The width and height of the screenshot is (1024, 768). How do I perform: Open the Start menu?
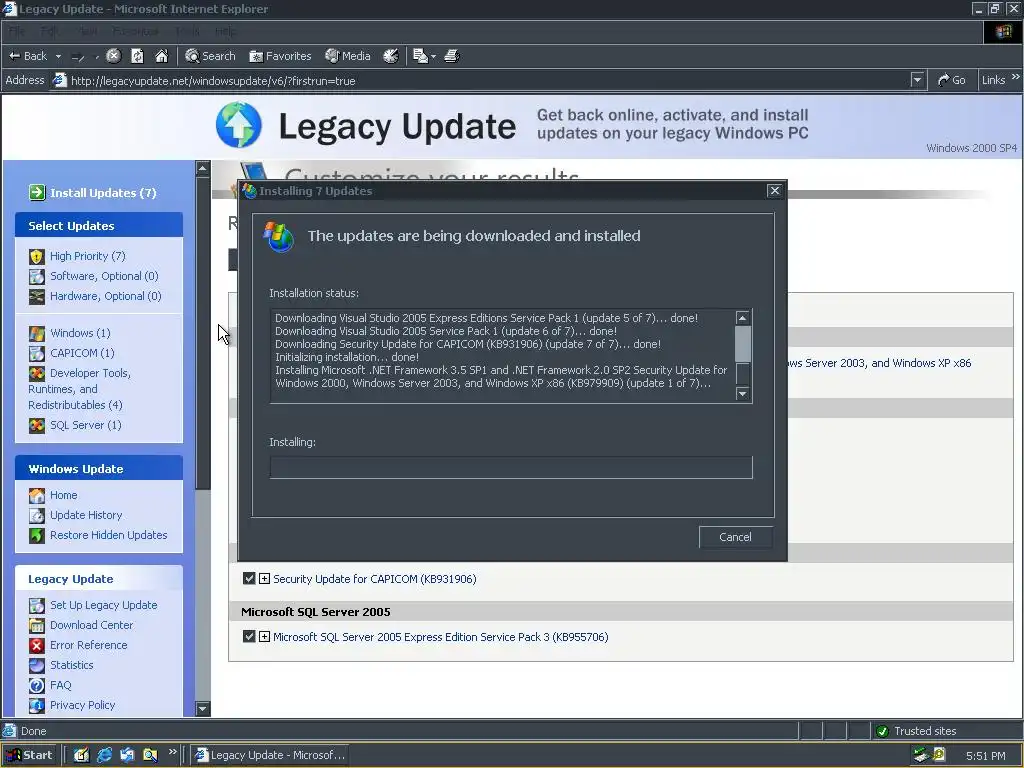tap(29, 755)
